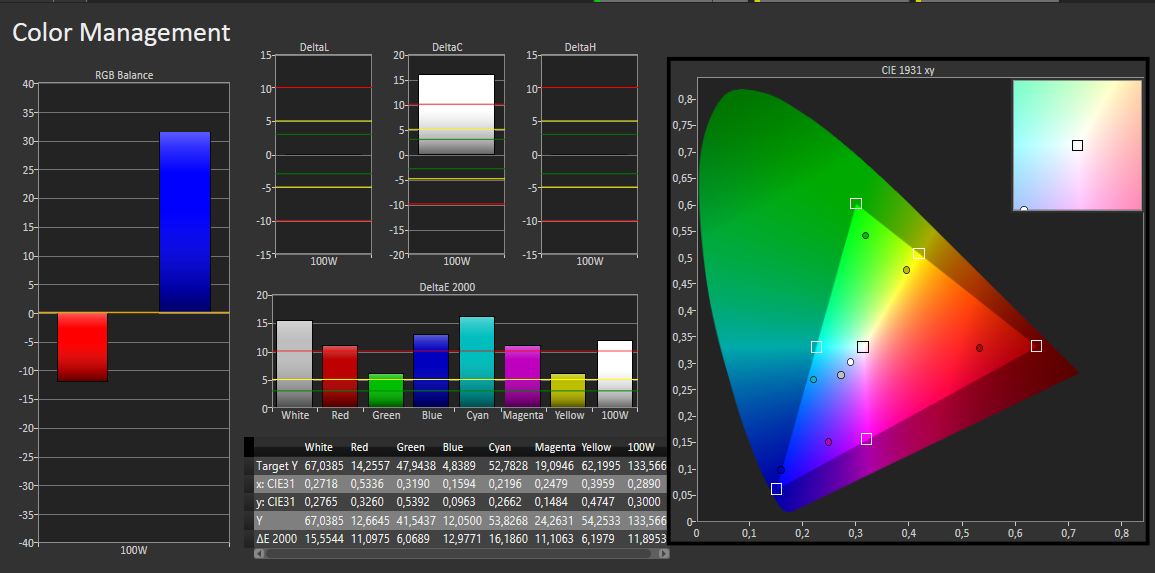This screenshot has height=573, width=1155.
Task: Click the Blue bar in DeltaE 2000 chart
Action: pos(432,371)
